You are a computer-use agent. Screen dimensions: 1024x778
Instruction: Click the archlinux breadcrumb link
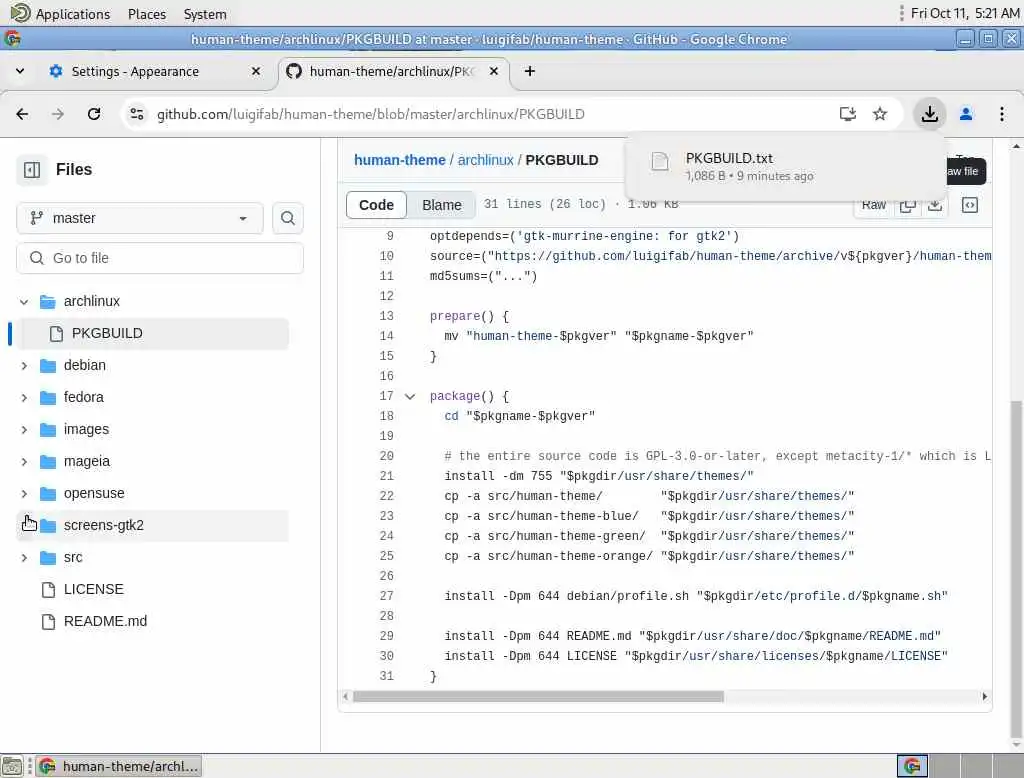tap(485, 160)
